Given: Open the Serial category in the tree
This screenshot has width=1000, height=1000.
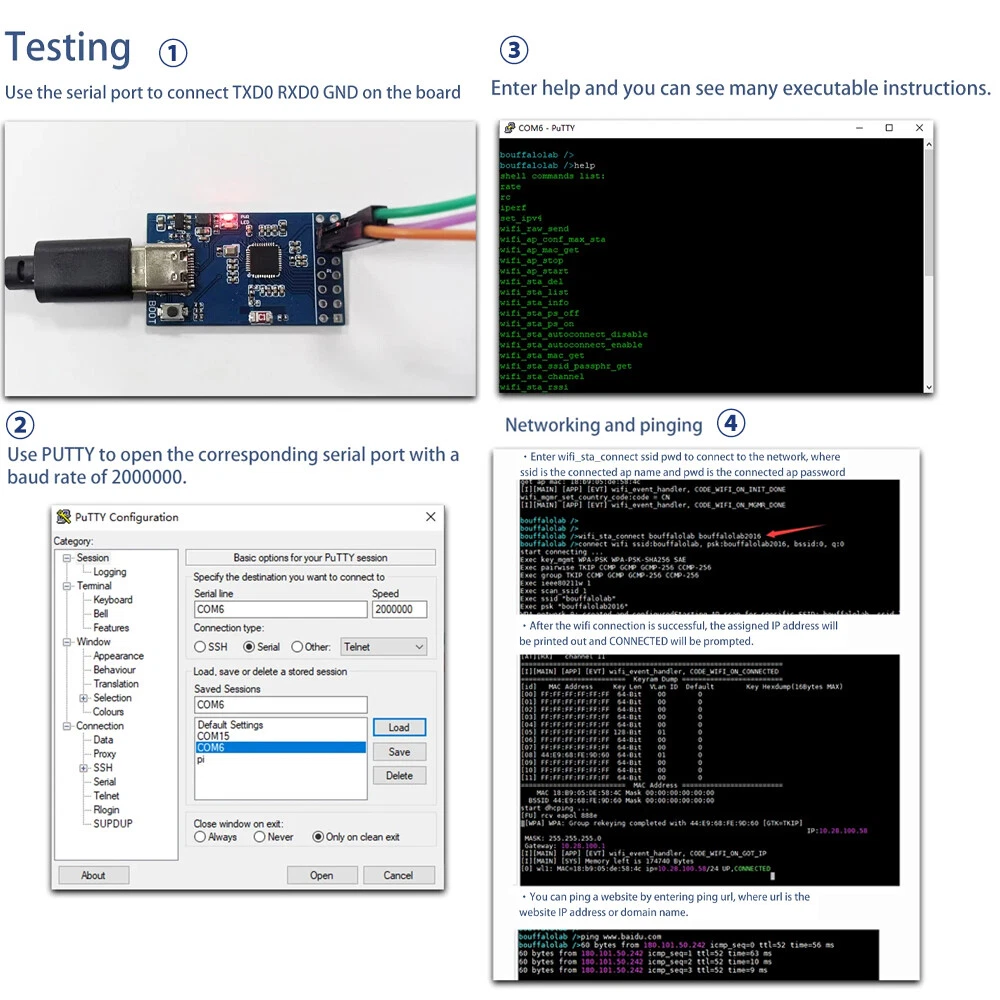Looking at the screenshot, I should tap(105, 782).
